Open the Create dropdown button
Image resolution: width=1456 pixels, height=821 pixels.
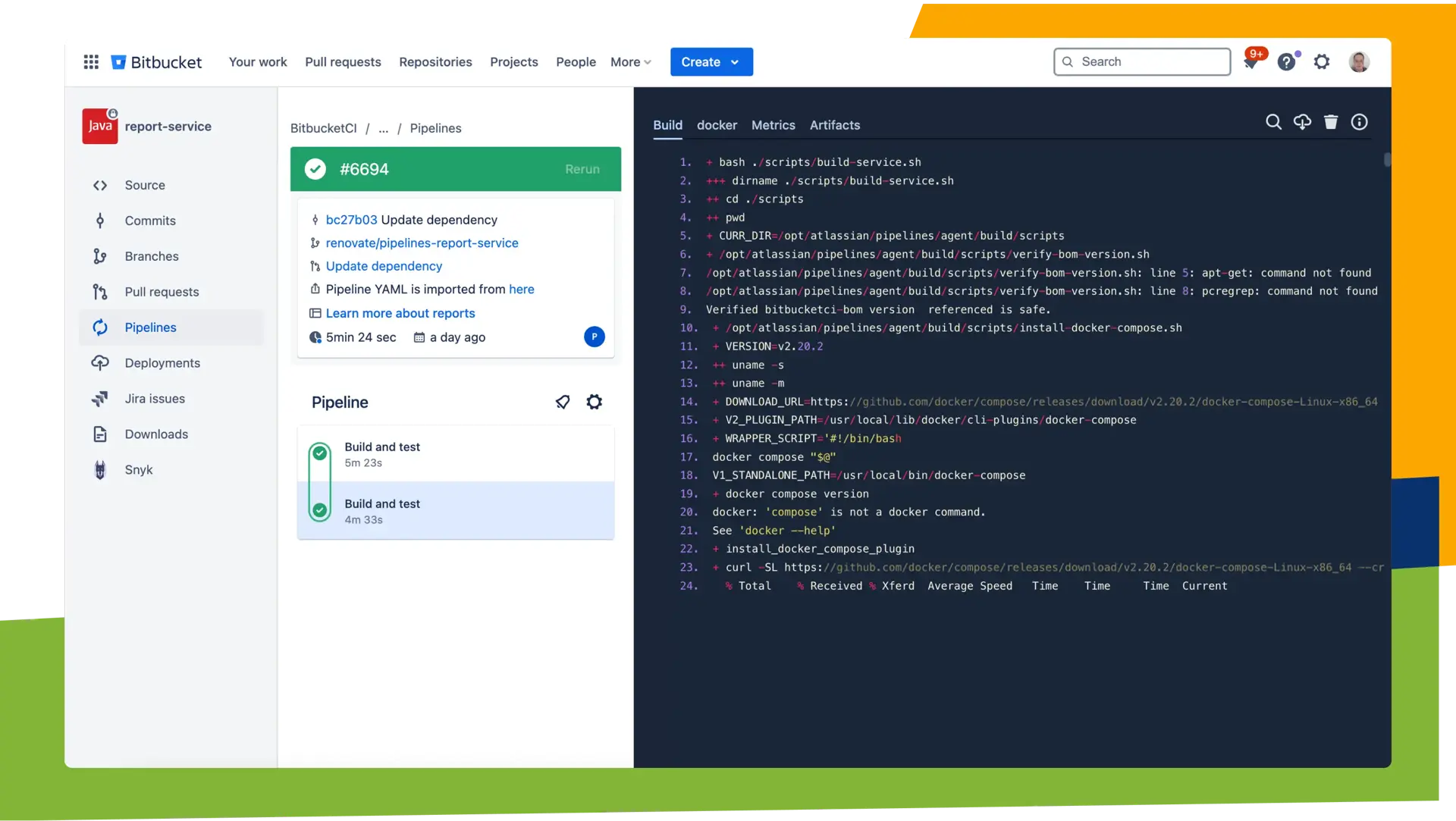pyautogui.click(x=711, y=62)
